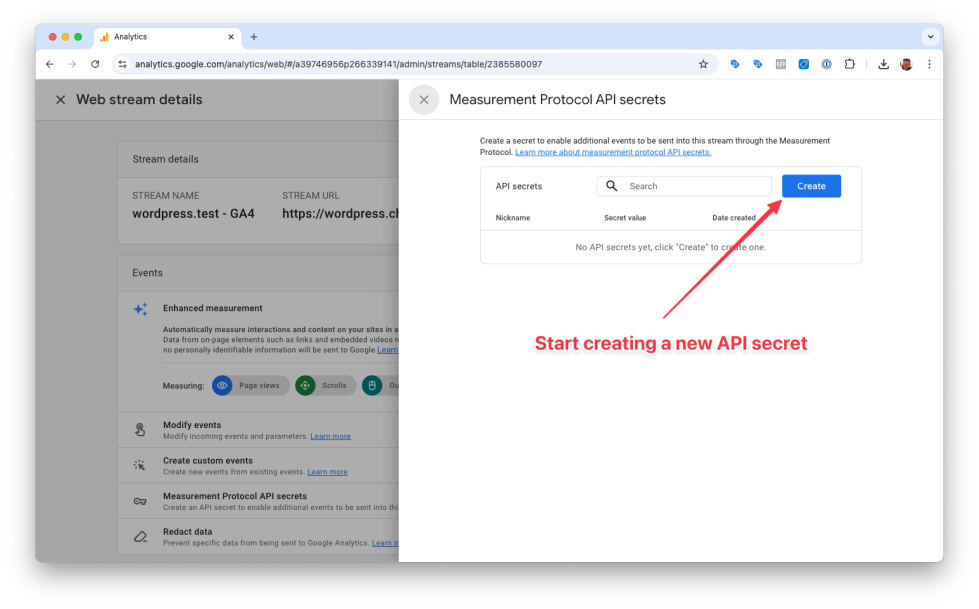
Task: Open Learn more about measurement protocol API secrets
Action: point(612,152)
